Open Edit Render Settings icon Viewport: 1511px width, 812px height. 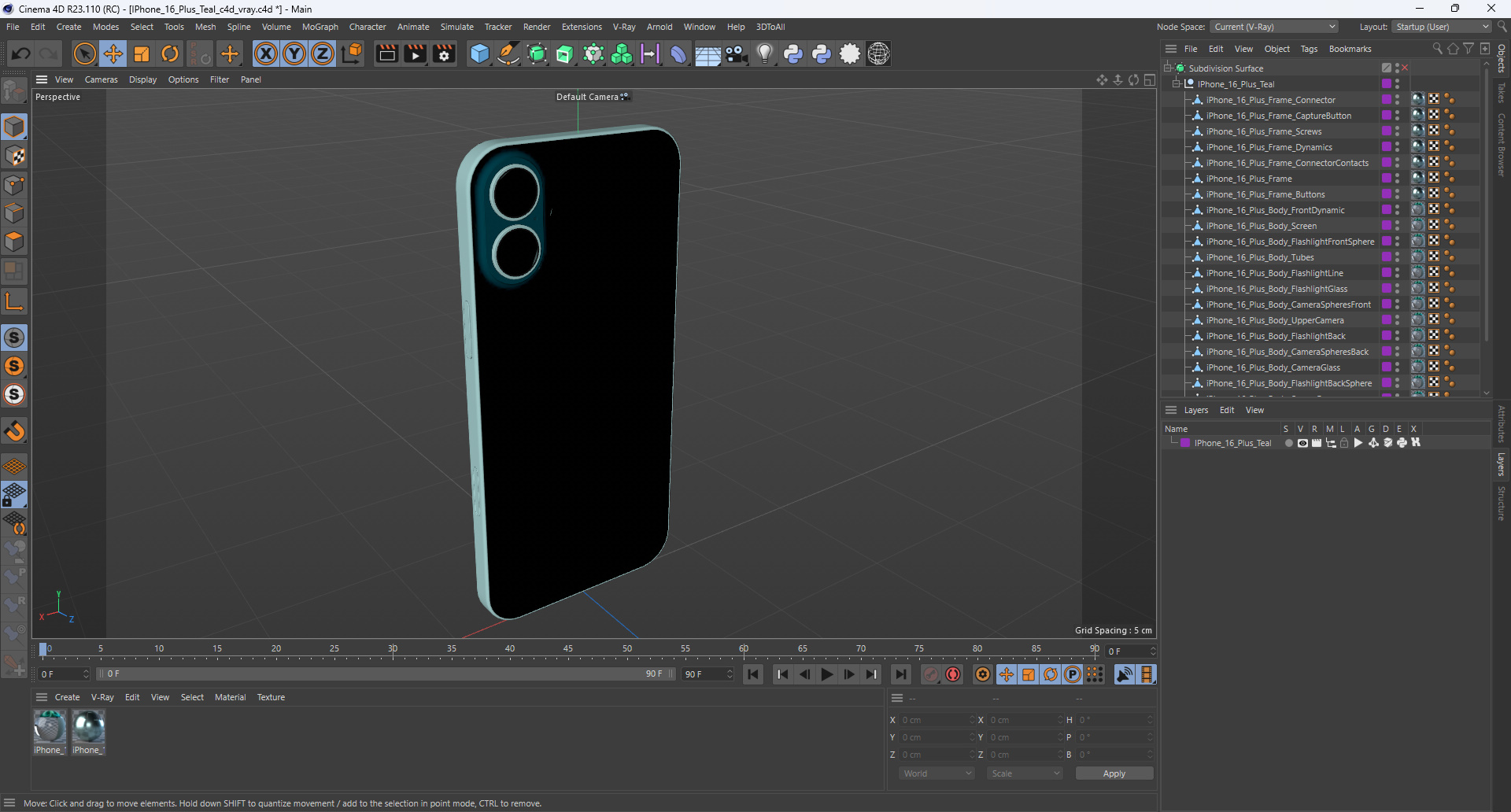[x=445, y=54]
